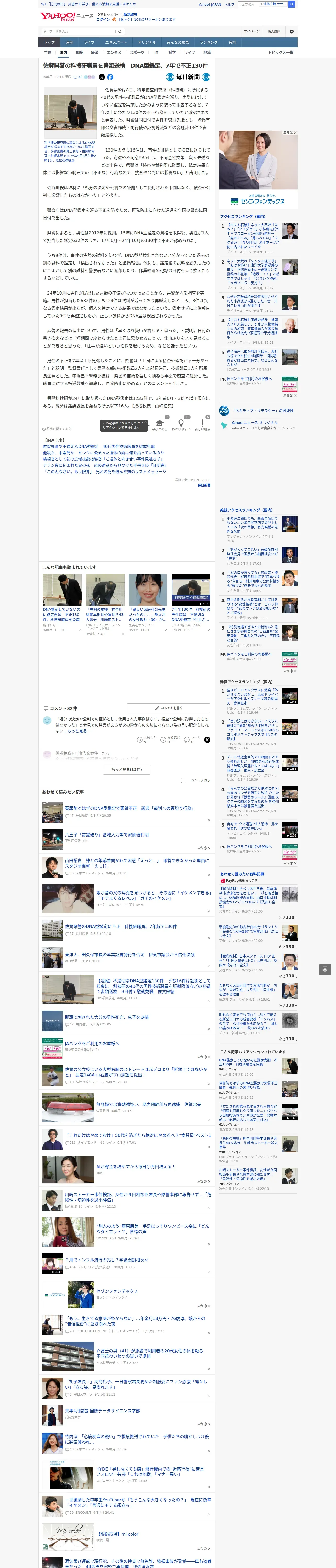
Task: Open the 速報 navigation tab
Action: (69, 43)
